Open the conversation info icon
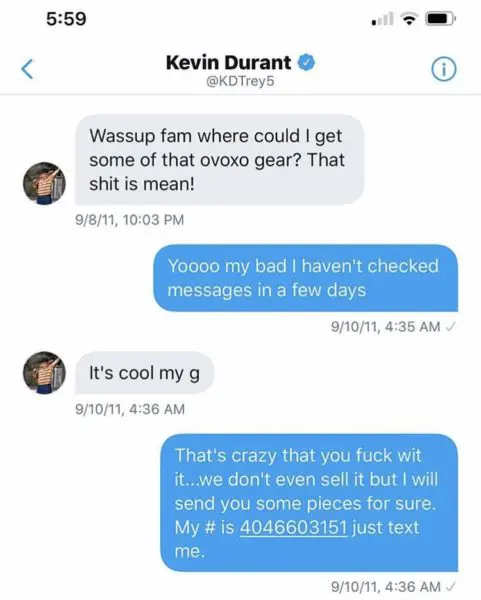 tap(444, 70)
